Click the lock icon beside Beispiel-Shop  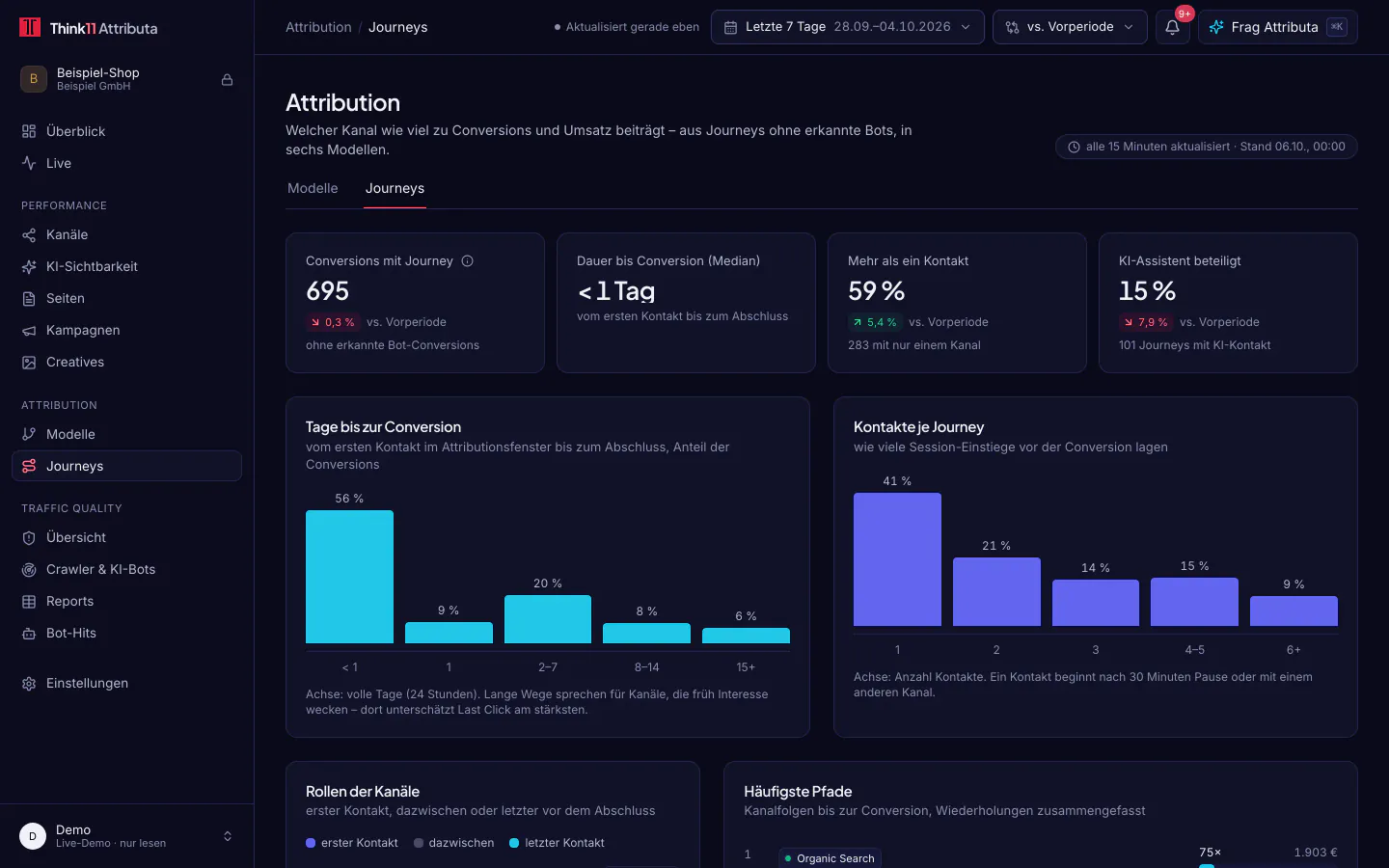[227, 80]
